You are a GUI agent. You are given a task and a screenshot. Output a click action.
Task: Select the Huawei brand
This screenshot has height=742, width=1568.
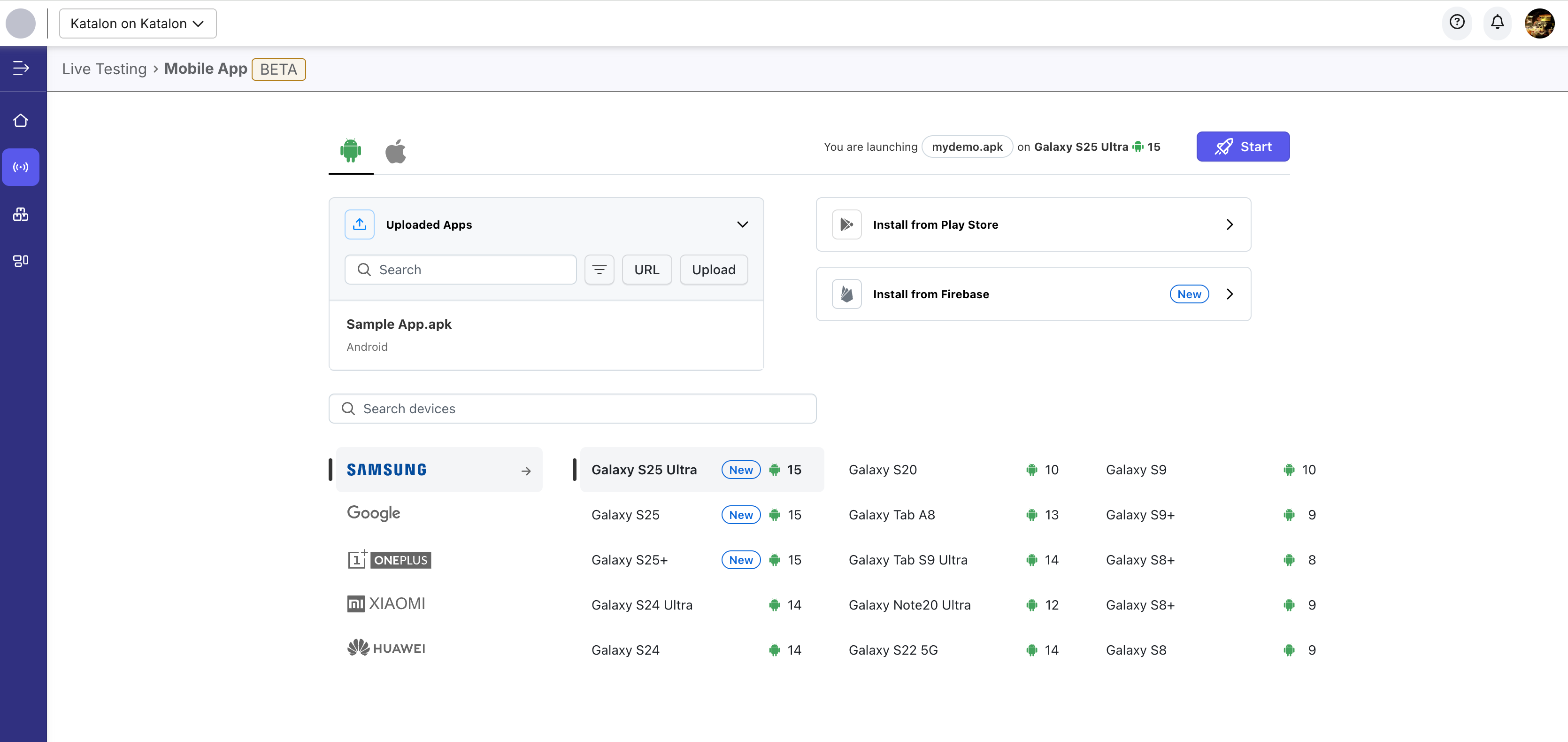tap(386, 648)
